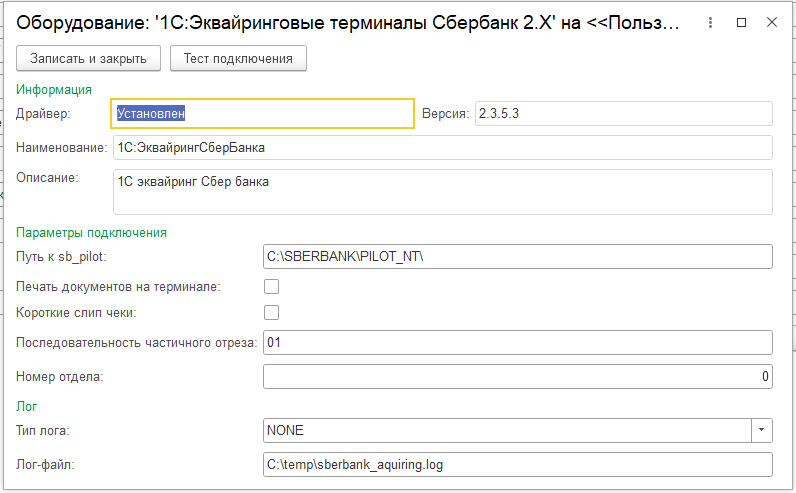Click the 'Параметры подключения' section header
Viewport: 796px width, 493px height.
point(91,232)
